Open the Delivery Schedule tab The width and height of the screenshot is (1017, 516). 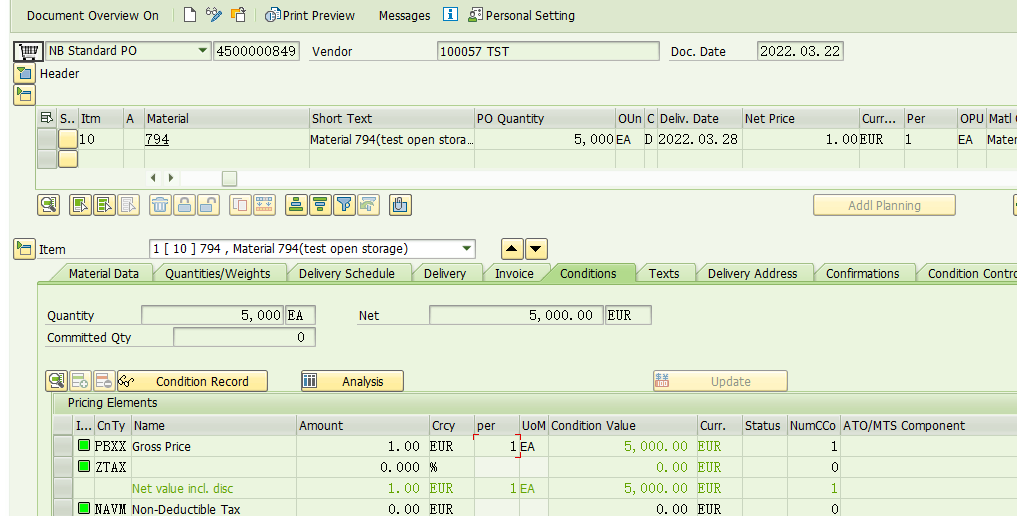pos(346,274)
